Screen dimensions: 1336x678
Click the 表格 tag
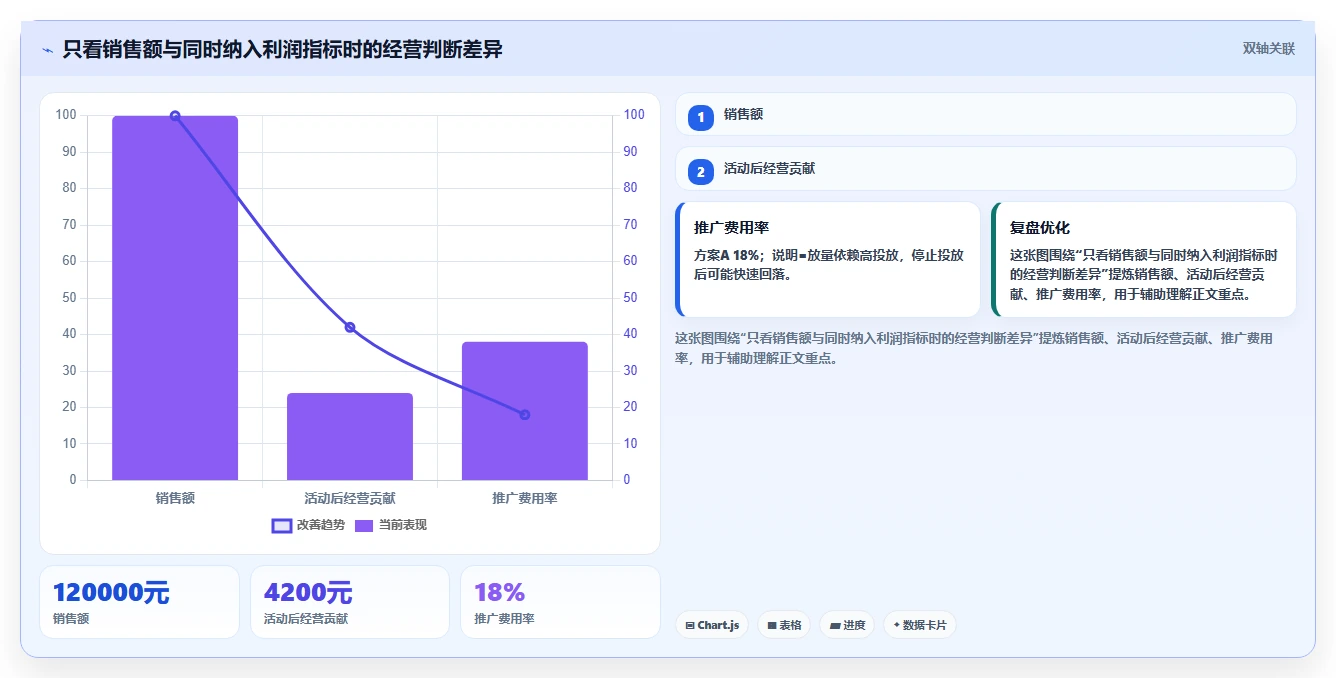tap(784, 625)
